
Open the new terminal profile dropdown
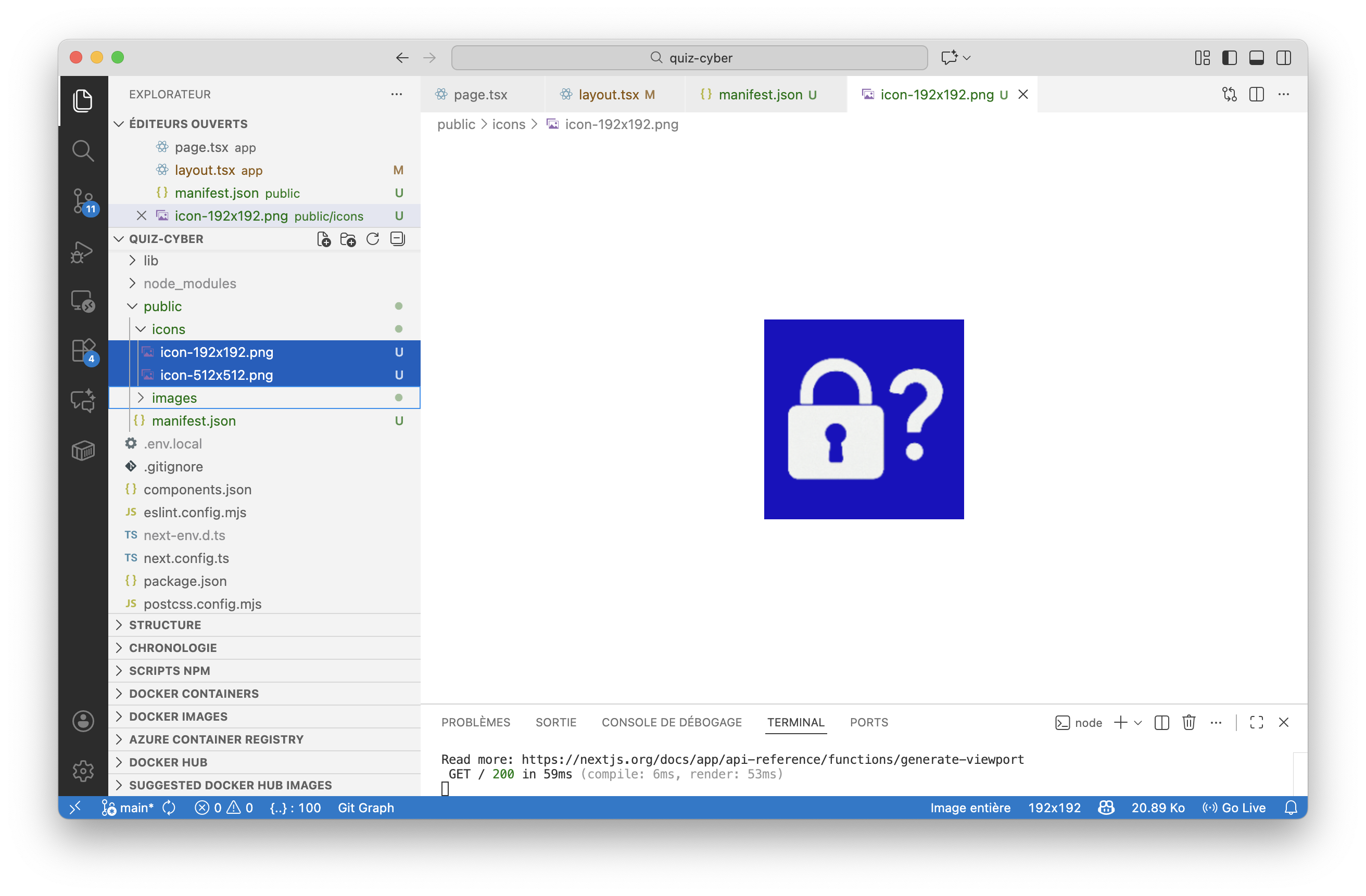pos(1138,723)
